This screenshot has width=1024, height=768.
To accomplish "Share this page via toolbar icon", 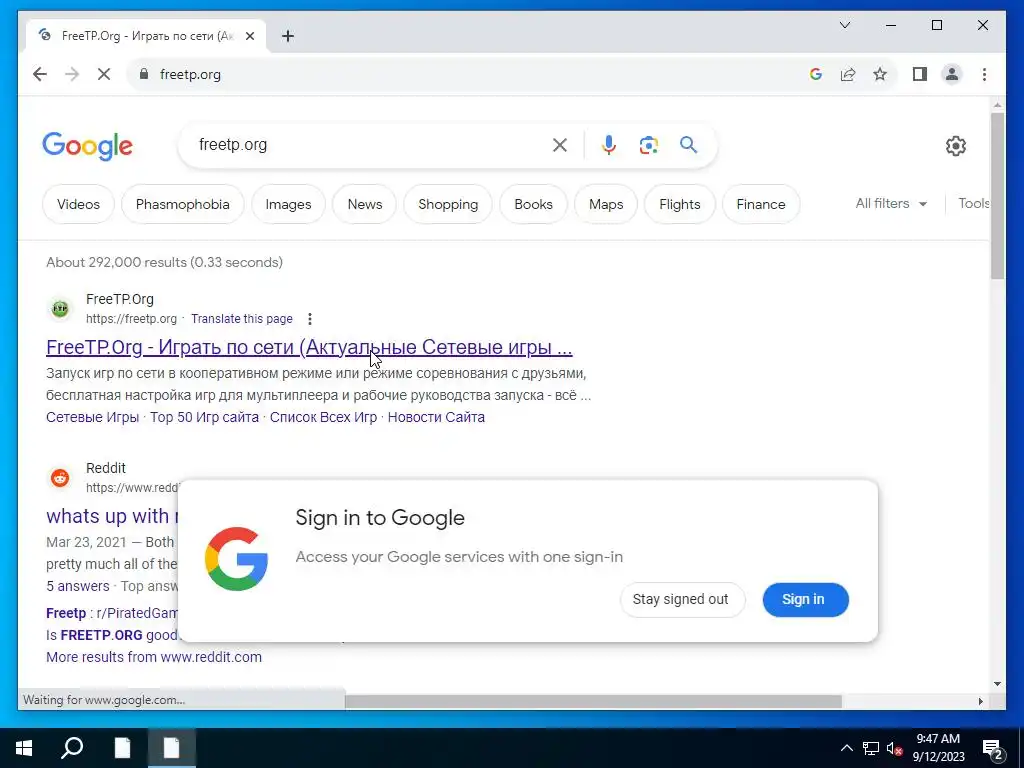I will coord(848,74).
